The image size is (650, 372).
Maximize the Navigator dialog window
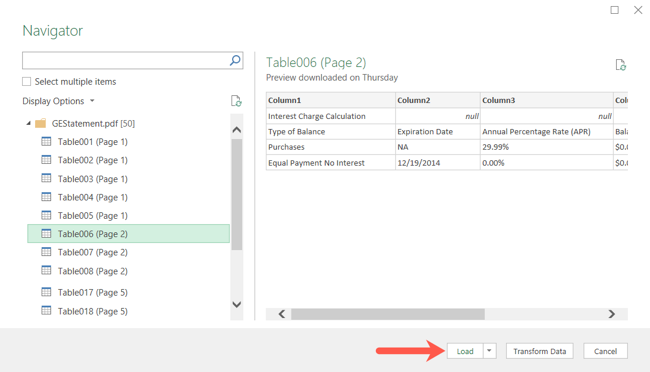(x=614, y=10)
